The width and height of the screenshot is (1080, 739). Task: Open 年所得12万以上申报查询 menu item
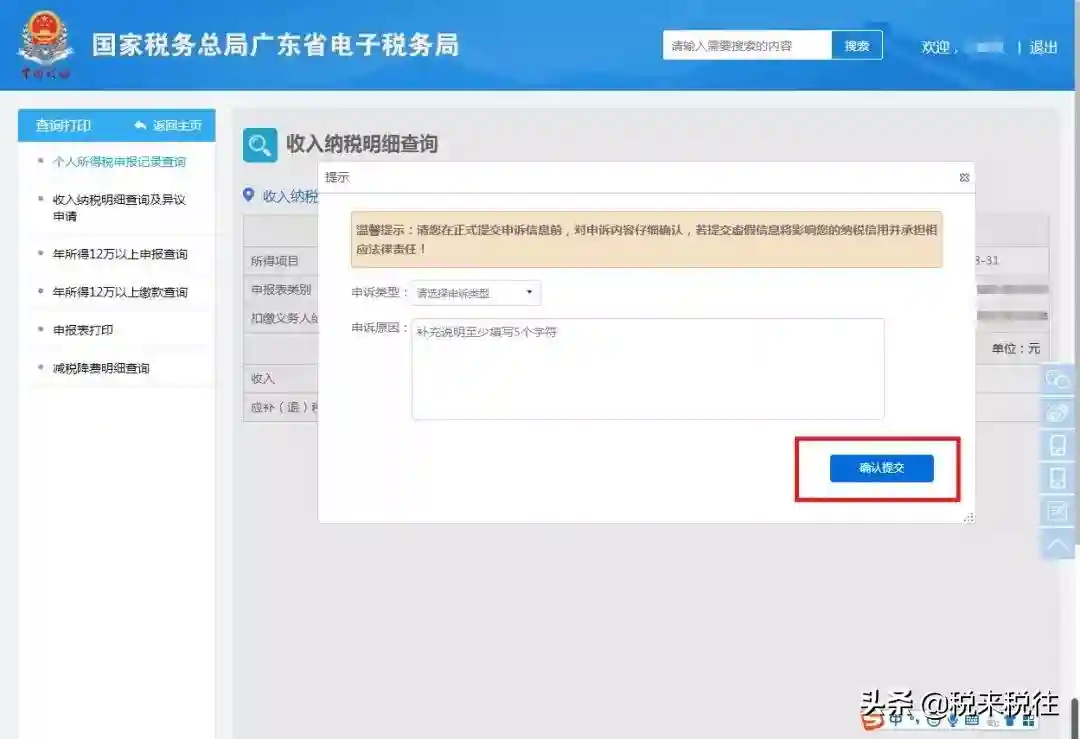[x=119, y=254]
